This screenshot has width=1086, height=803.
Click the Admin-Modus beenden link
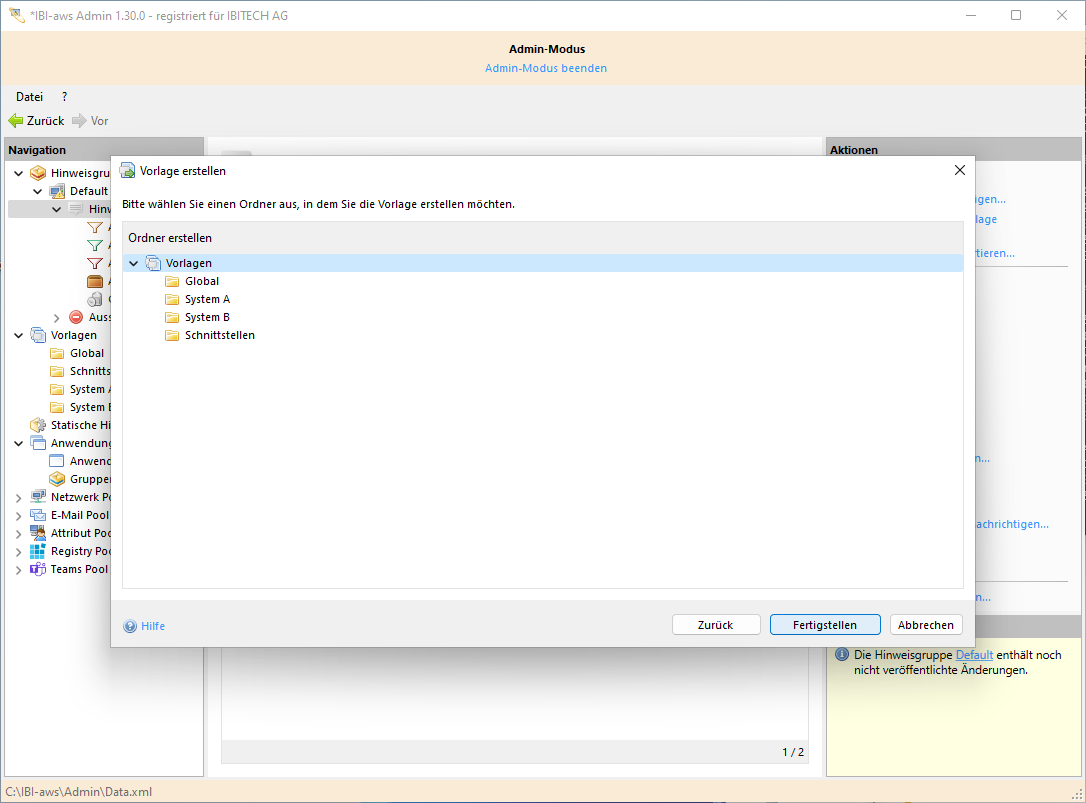coord(546,68)
